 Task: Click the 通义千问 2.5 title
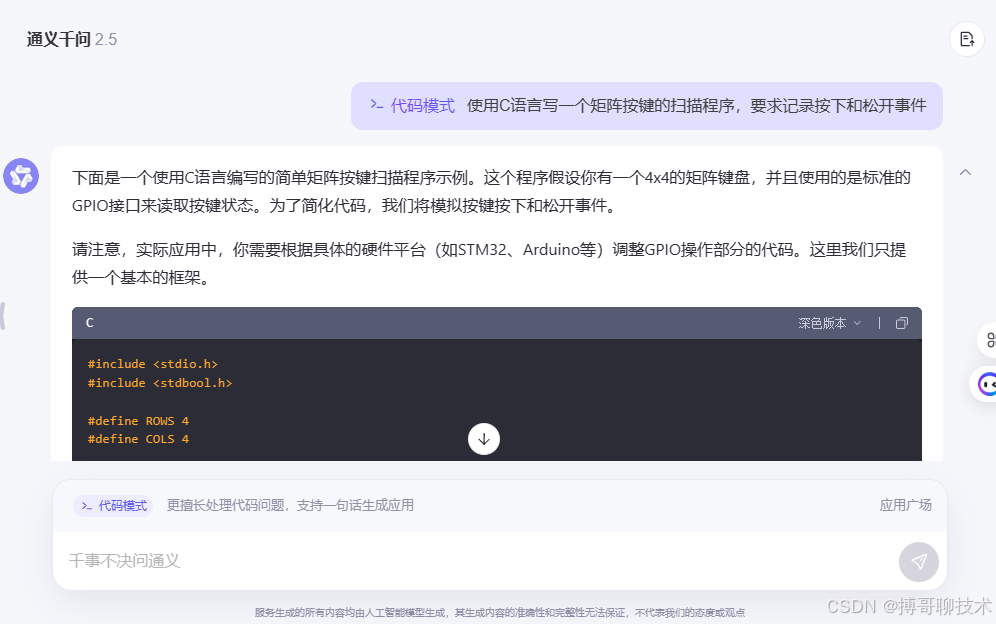[72, 39]
